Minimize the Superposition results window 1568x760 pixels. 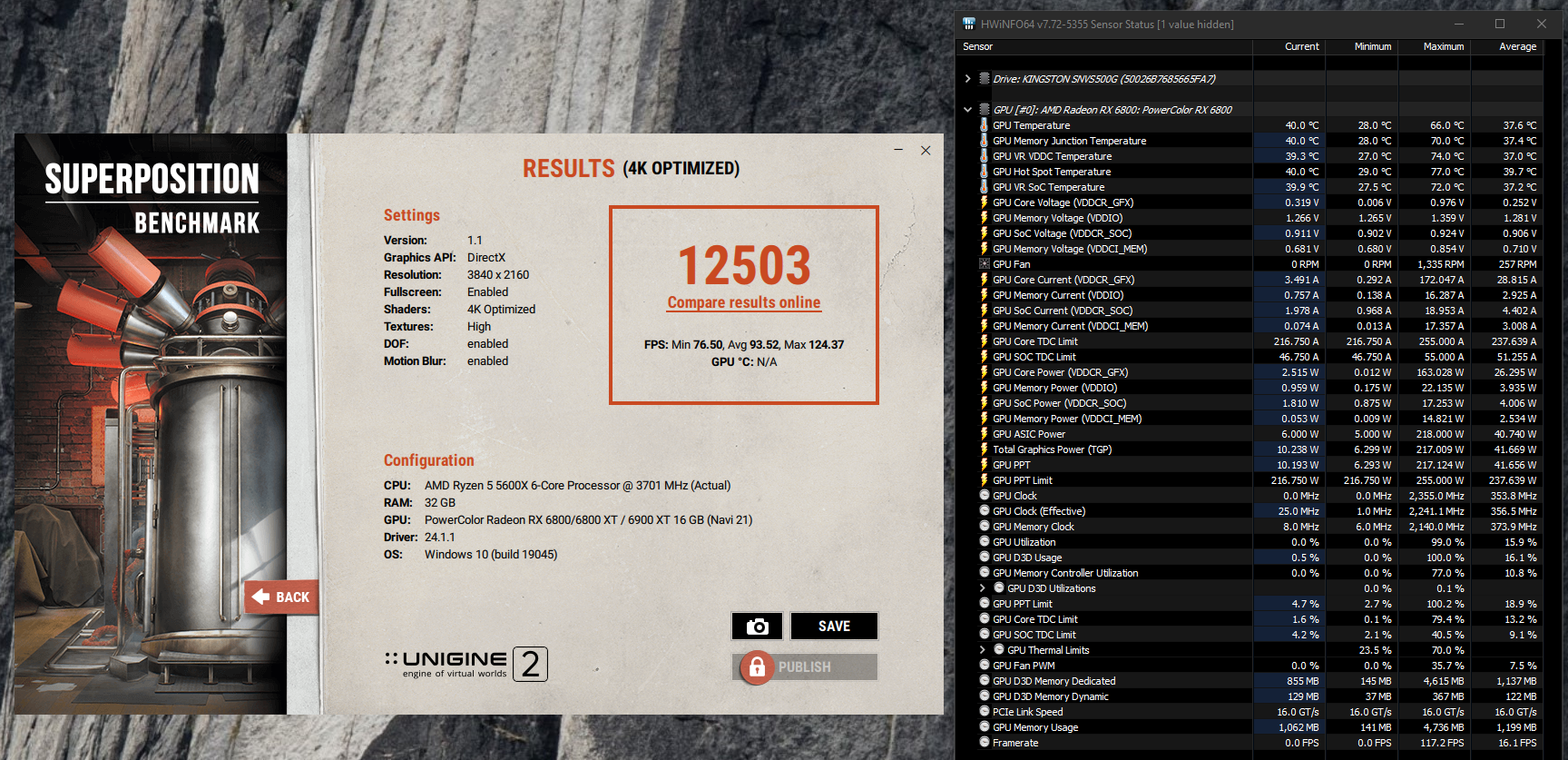(x=898, y=150)
